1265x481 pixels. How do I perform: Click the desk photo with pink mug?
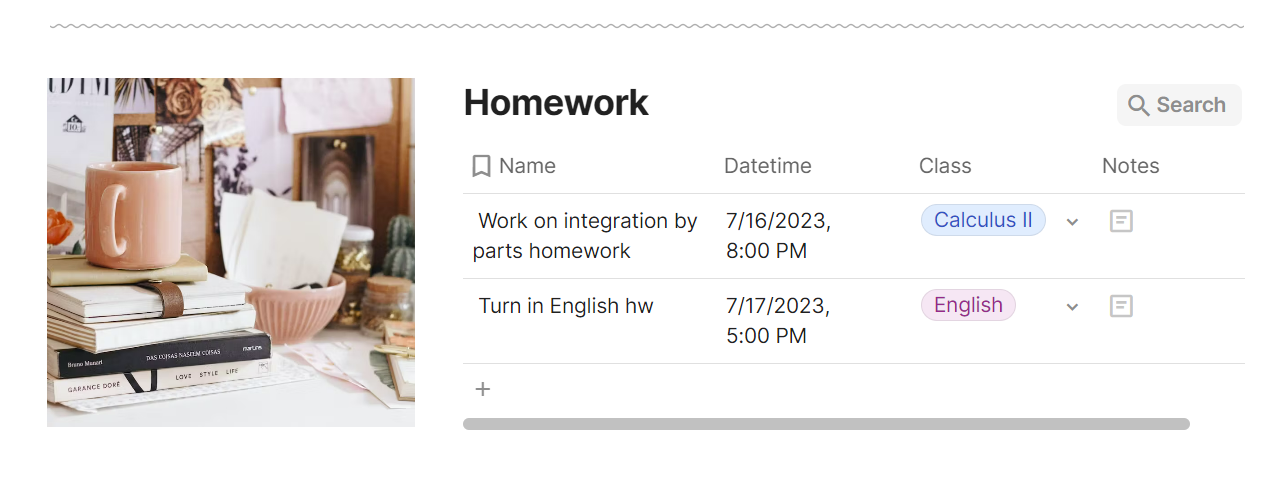click(x=231, y=252)
